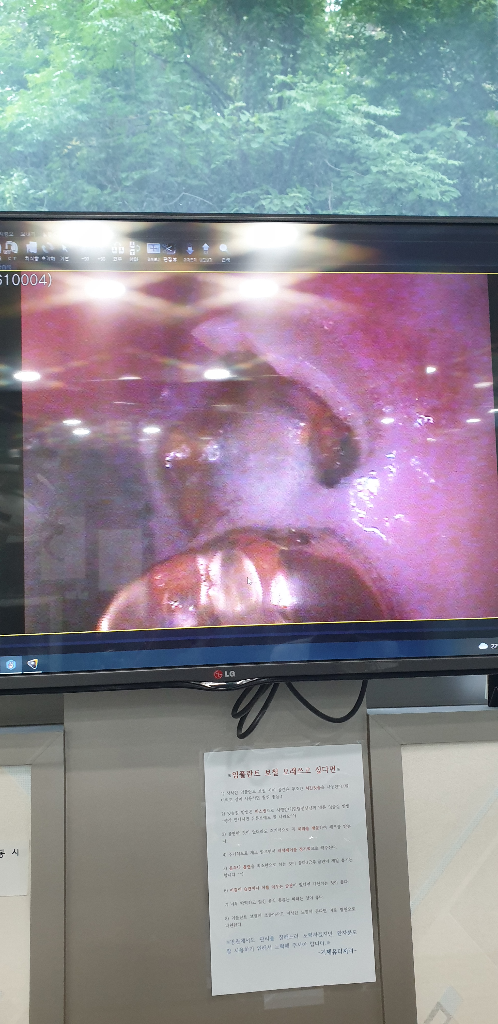Select the scissors edit toolbar icon

pos(168,248)
